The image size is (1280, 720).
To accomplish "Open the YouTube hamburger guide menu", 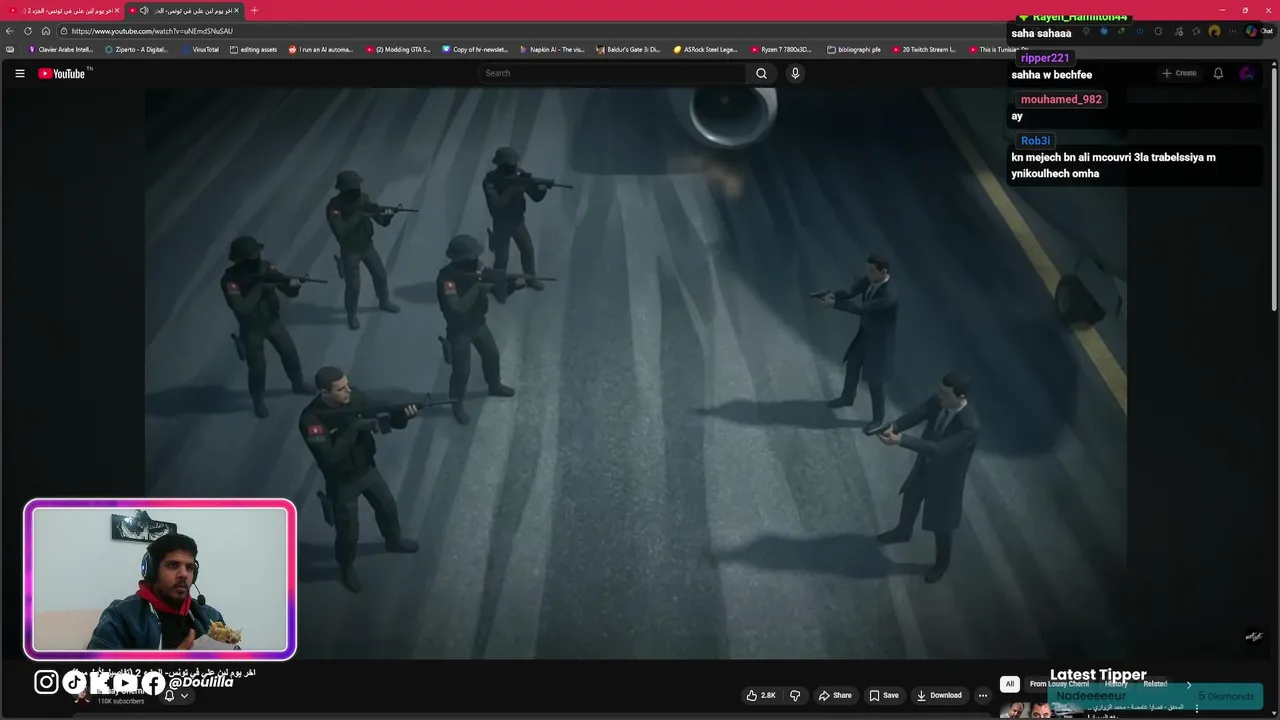I will pos(19,73).
